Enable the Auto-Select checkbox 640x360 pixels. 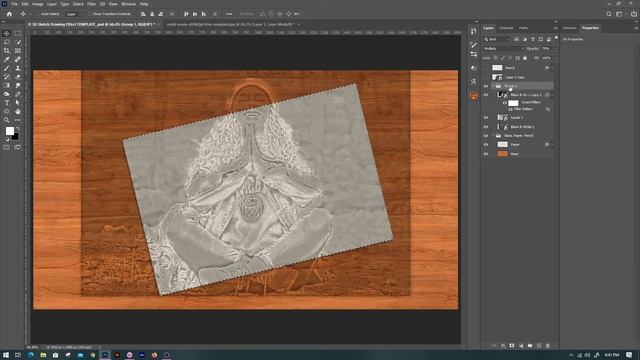click(39, 14)
